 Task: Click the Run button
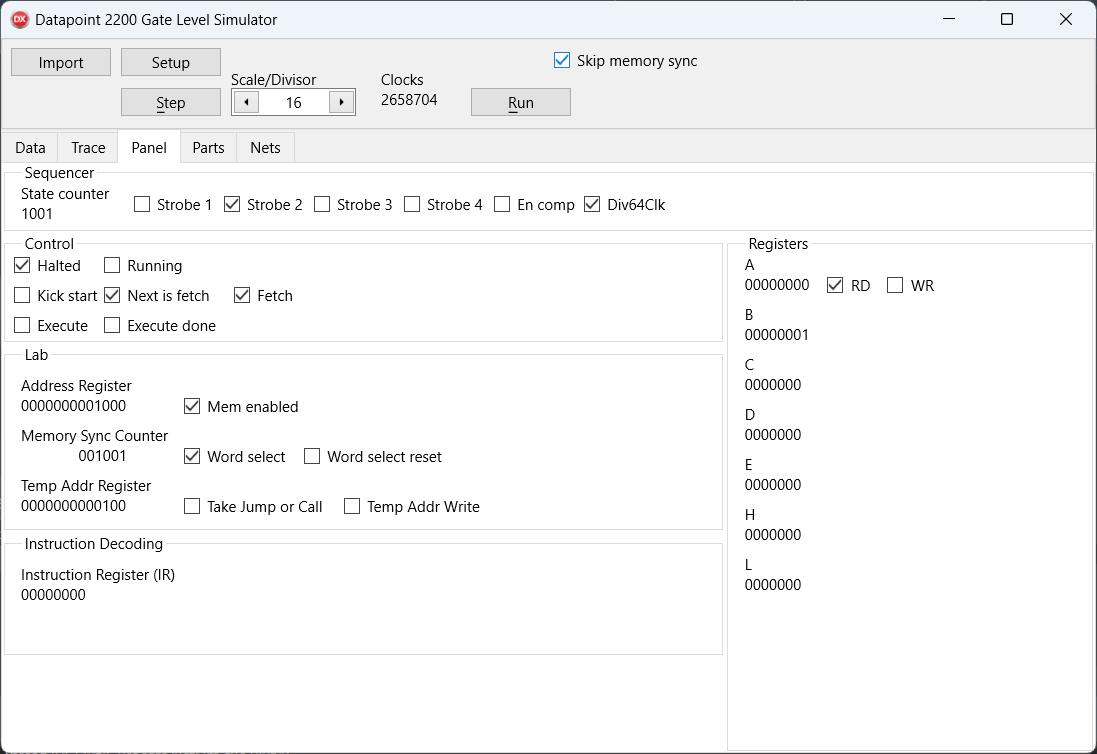[521, 102]
